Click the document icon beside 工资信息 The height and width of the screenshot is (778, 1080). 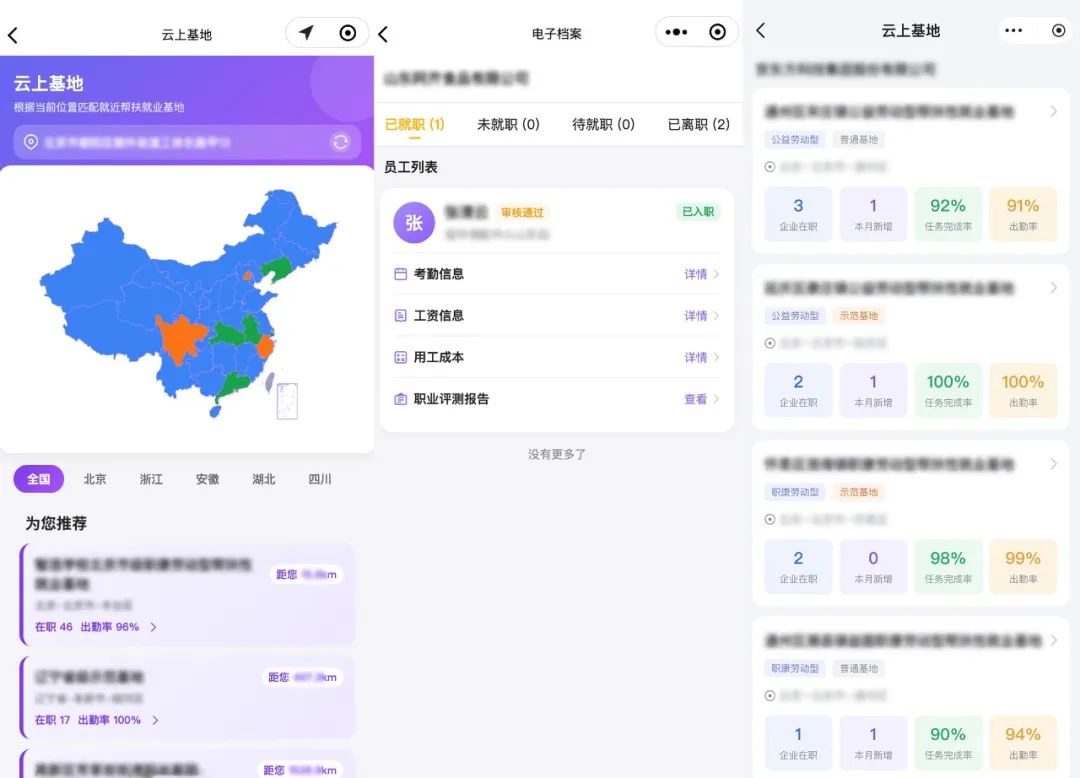400,315
